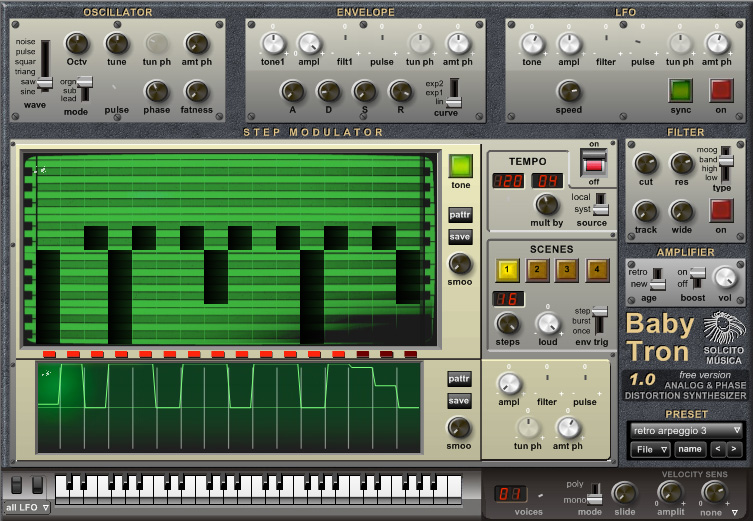Select scene 3 button
Screen dimensions: 753x521
567,270
